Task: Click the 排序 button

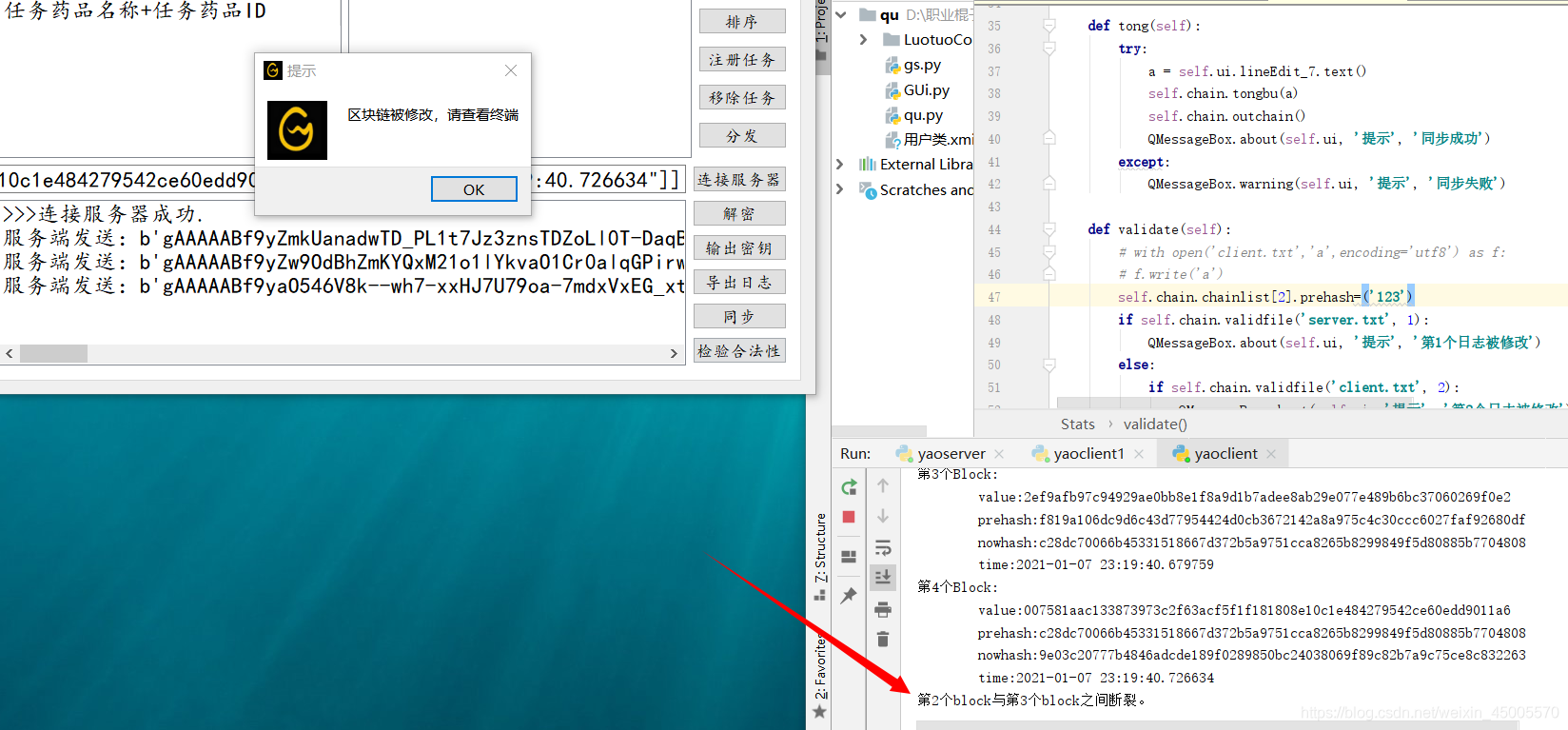Action: [742, 21]
